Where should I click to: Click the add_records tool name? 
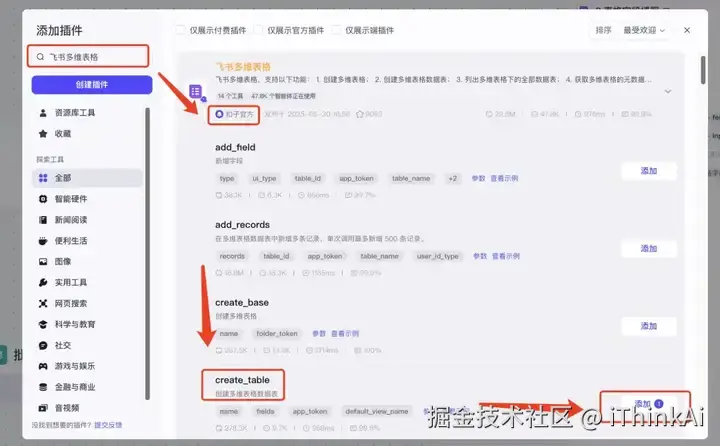(x=242, y=225)
